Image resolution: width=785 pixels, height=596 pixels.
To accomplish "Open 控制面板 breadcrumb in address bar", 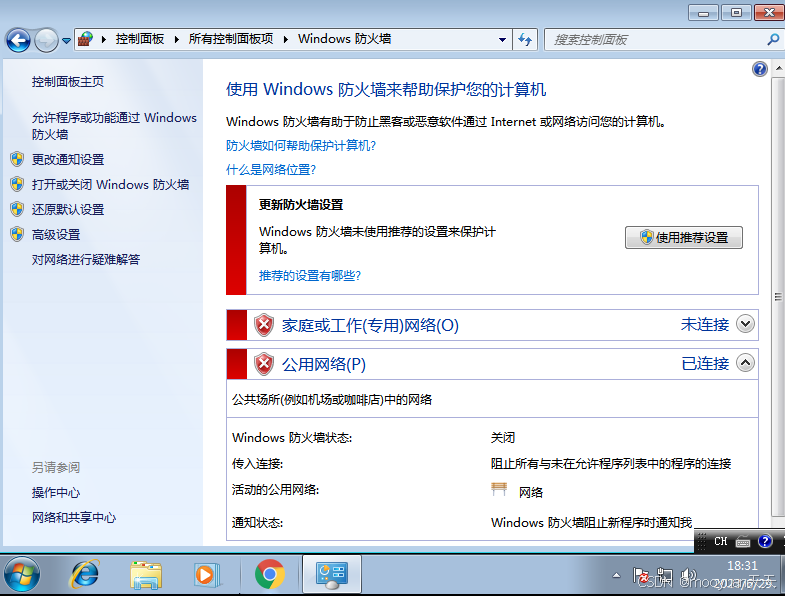I will [140, 39].
